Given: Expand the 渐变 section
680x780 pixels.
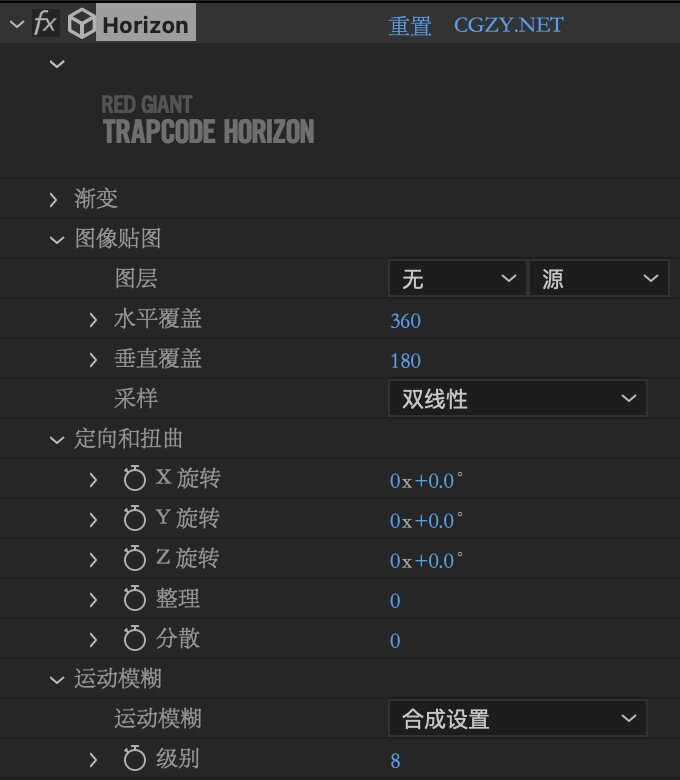Looking at the screenshot, I should tap(55, 200).
